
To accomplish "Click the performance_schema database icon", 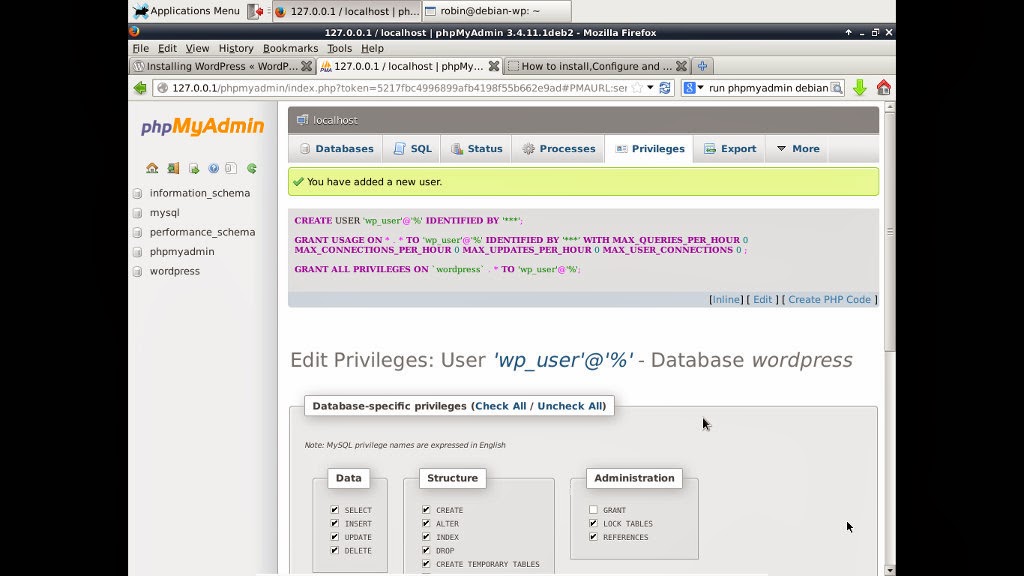I will [x=137, y=232].
